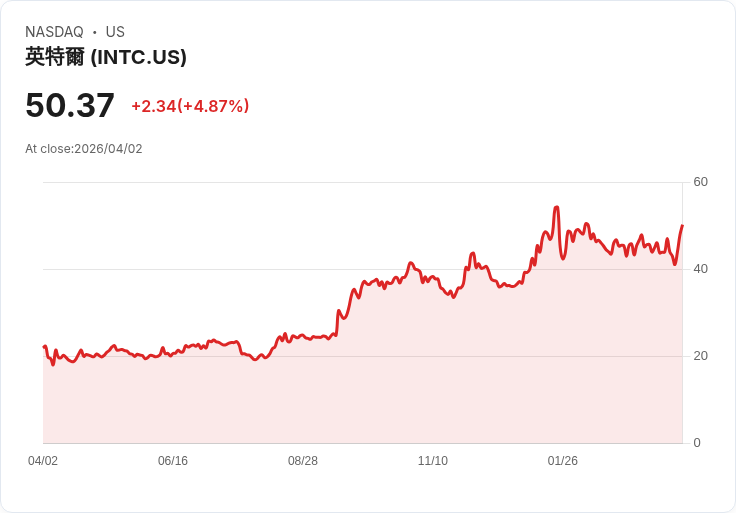This screenshot has height=513, width=736.
Task: Click the rightmost end of the price line
Action: coord(682,226)
